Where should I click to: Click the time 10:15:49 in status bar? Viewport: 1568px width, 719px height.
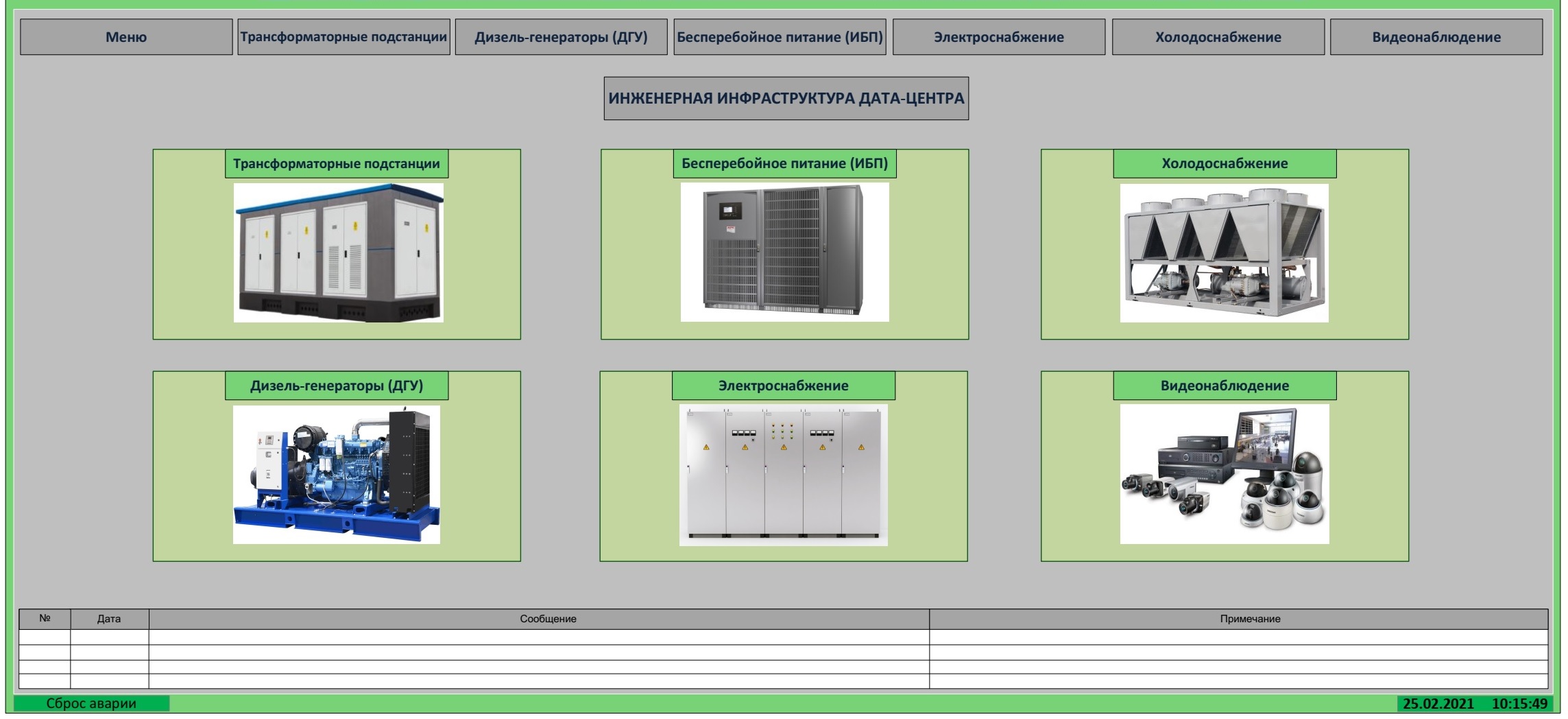point(1520,704)
